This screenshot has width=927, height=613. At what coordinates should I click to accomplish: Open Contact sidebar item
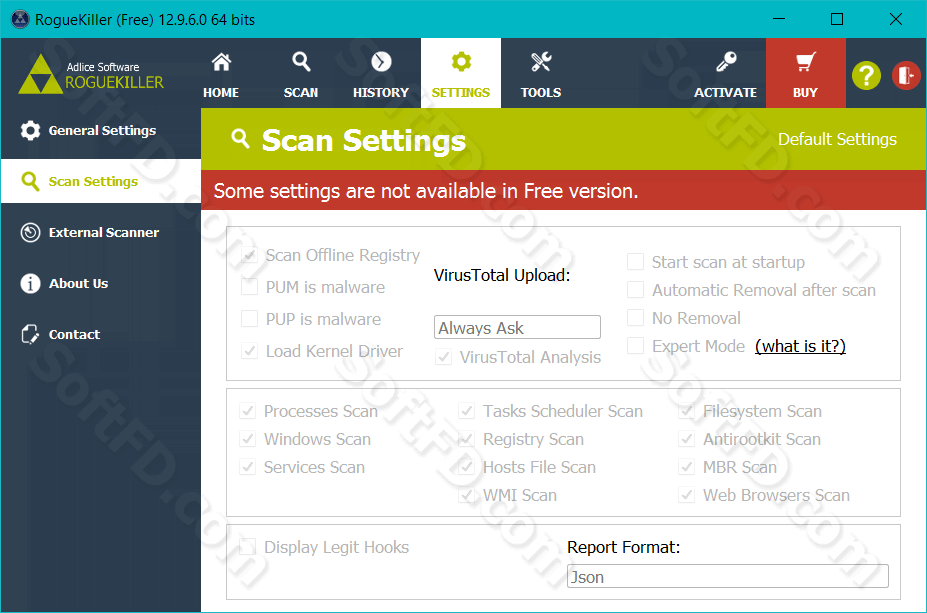[101, 335]
